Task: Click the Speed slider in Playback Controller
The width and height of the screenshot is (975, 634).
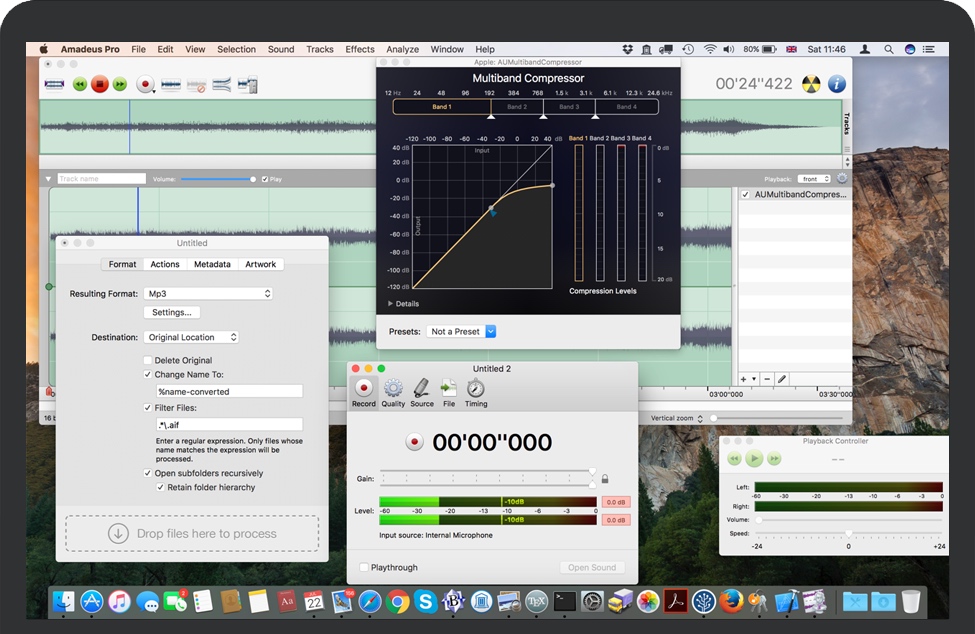Action: click(x=849, y=533)
